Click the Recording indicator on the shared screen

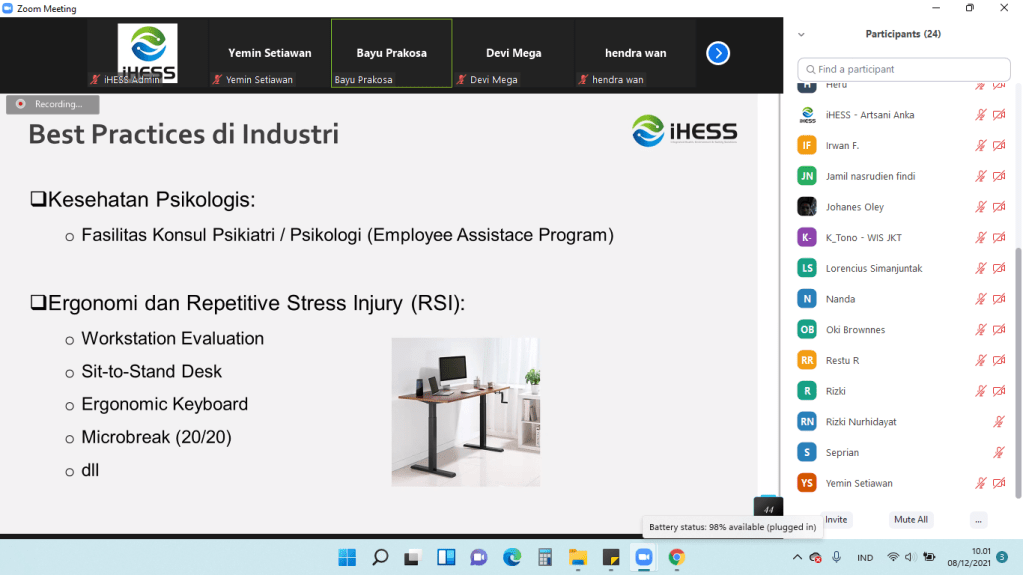(x=46, y=104)
